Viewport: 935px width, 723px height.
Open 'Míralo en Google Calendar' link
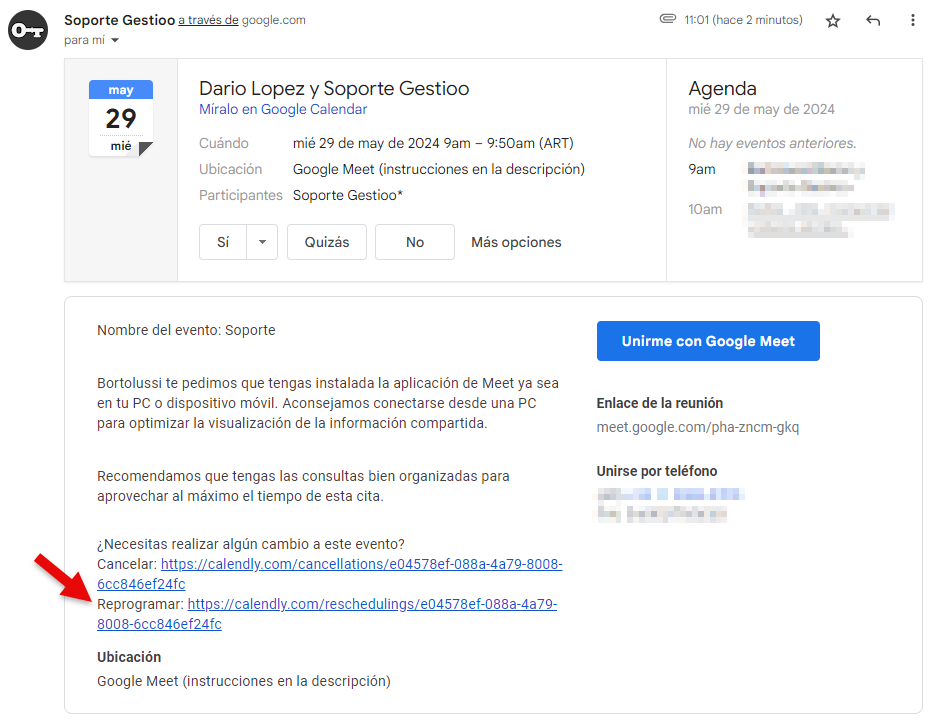[283, 109]
